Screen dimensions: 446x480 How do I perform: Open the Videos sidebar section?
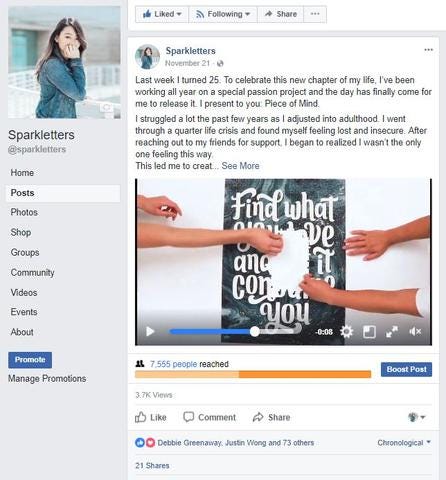[24, 292]
